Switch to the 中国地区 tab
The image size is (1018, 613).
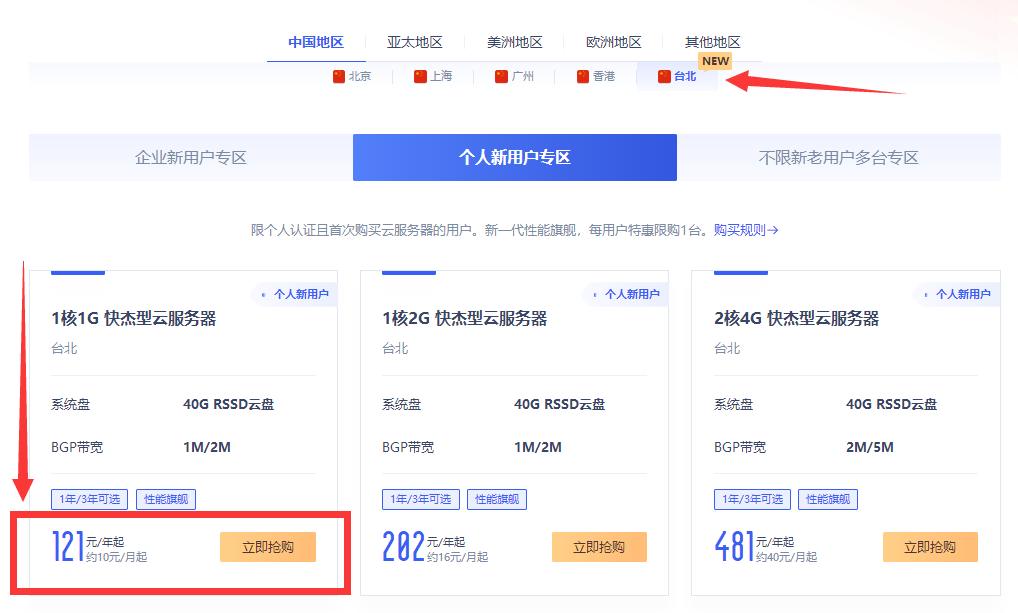click(316, 42)
